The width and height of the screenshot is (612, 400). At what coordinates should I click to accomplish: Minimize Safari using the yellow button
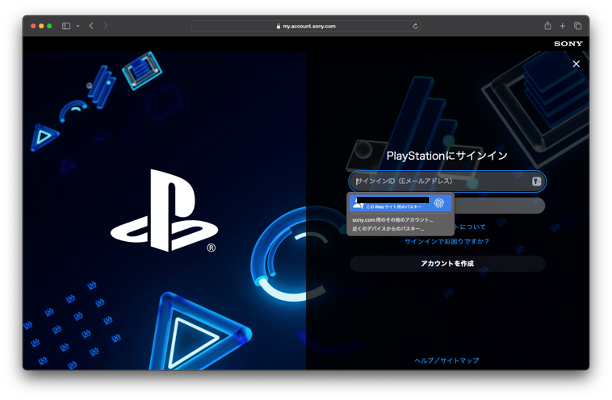click(x=41, y=26)
